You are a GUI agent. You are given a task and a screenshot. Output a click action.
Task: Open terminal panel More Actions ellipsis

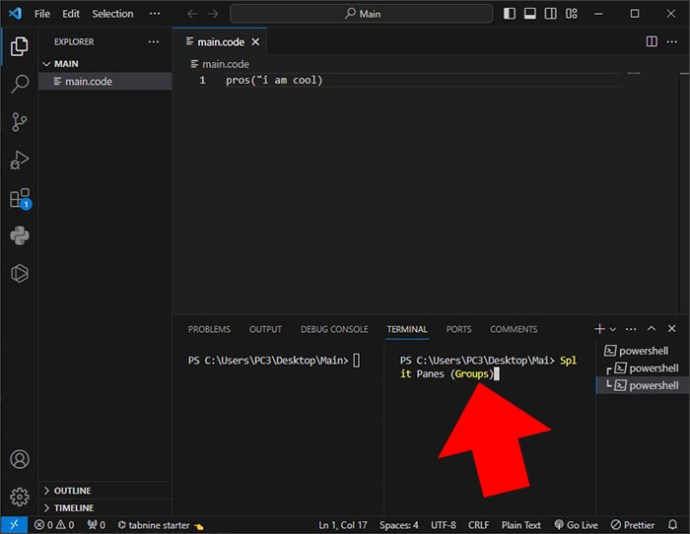coord(631,329)
